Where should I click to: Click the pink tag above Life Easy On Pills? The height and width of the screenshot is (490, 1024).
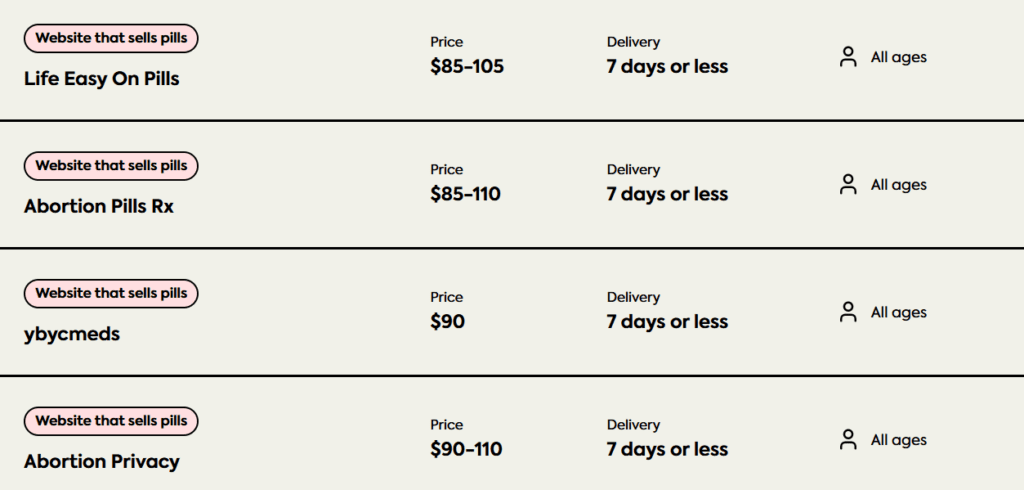point(111,38)
